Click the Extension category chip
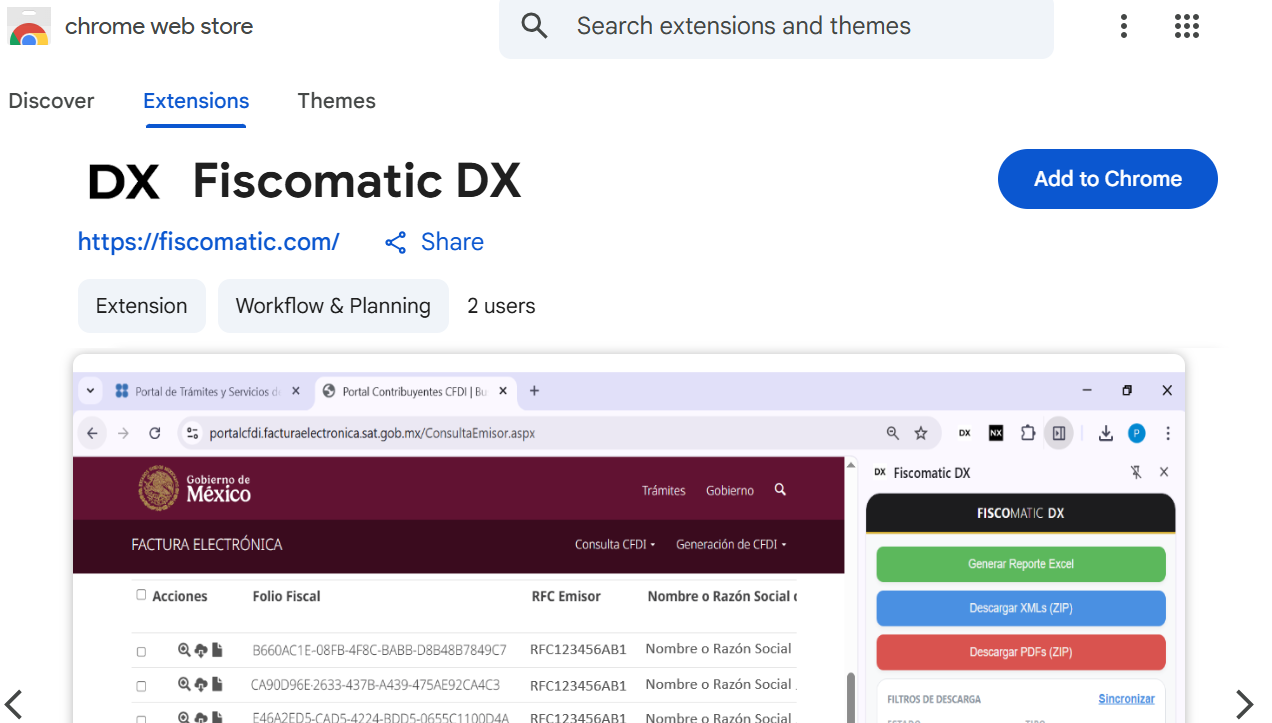 tap(142, 306)
